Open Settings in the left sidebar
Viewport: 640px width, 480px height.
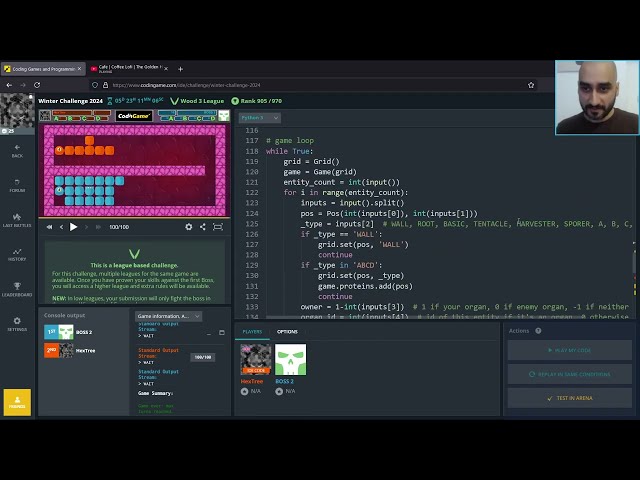[x=17, y=324]
